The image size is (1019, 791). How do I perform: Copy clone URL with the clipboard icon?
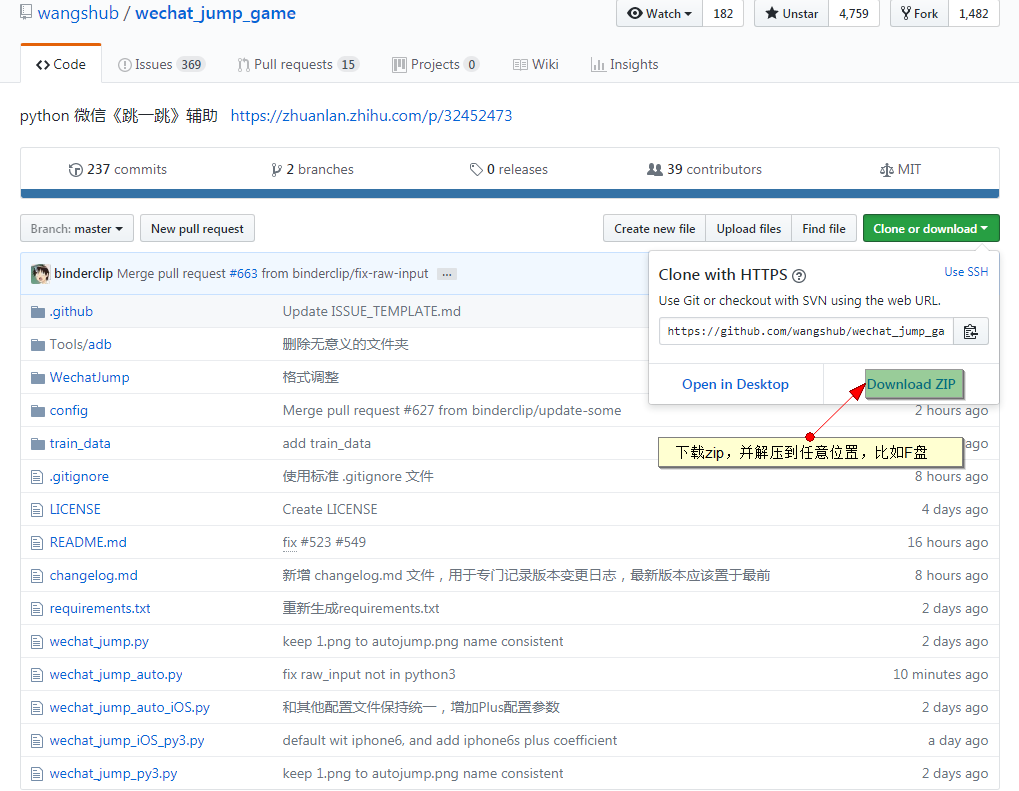pyautogui.click(x=970, y=331)
